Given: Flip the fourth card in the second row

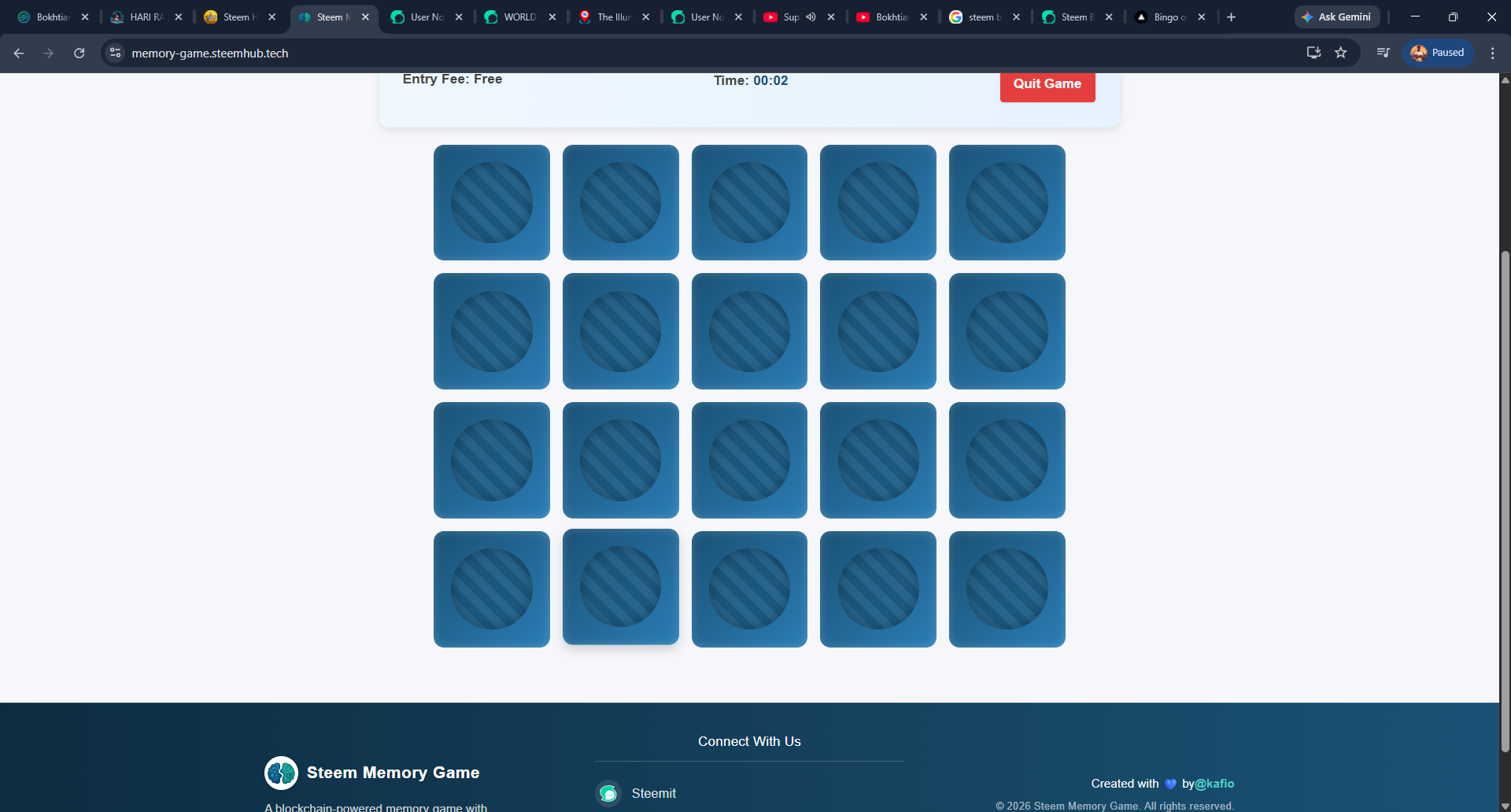Looking at the screenshot, I should (878, 331).
